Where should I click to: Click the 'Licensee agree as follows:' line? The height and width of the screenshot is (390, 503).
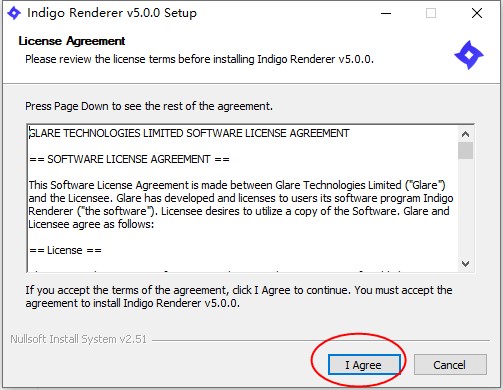pos(91,224)
